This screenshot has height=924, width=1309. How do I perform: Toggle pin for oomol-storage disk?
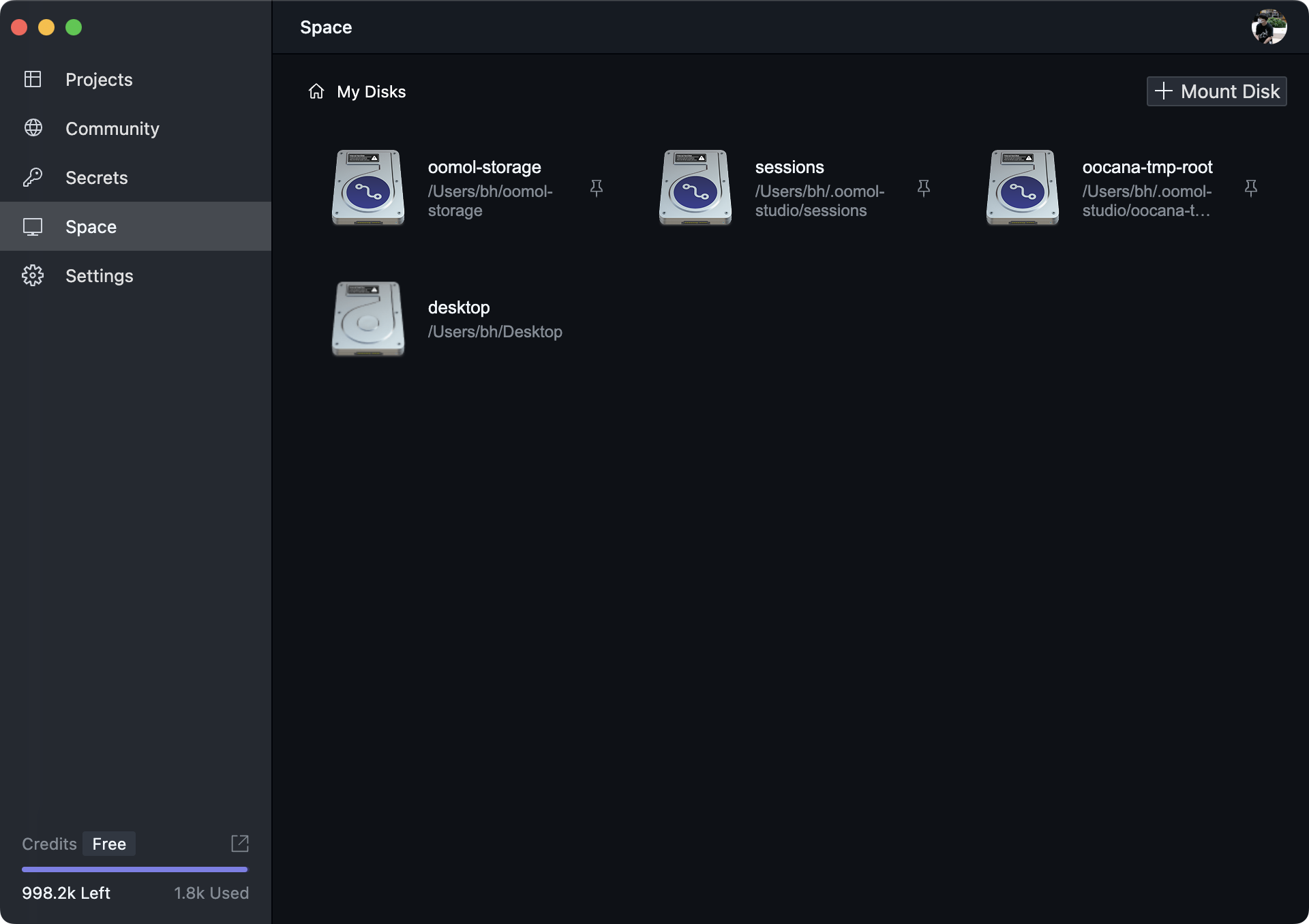point(597,188)
